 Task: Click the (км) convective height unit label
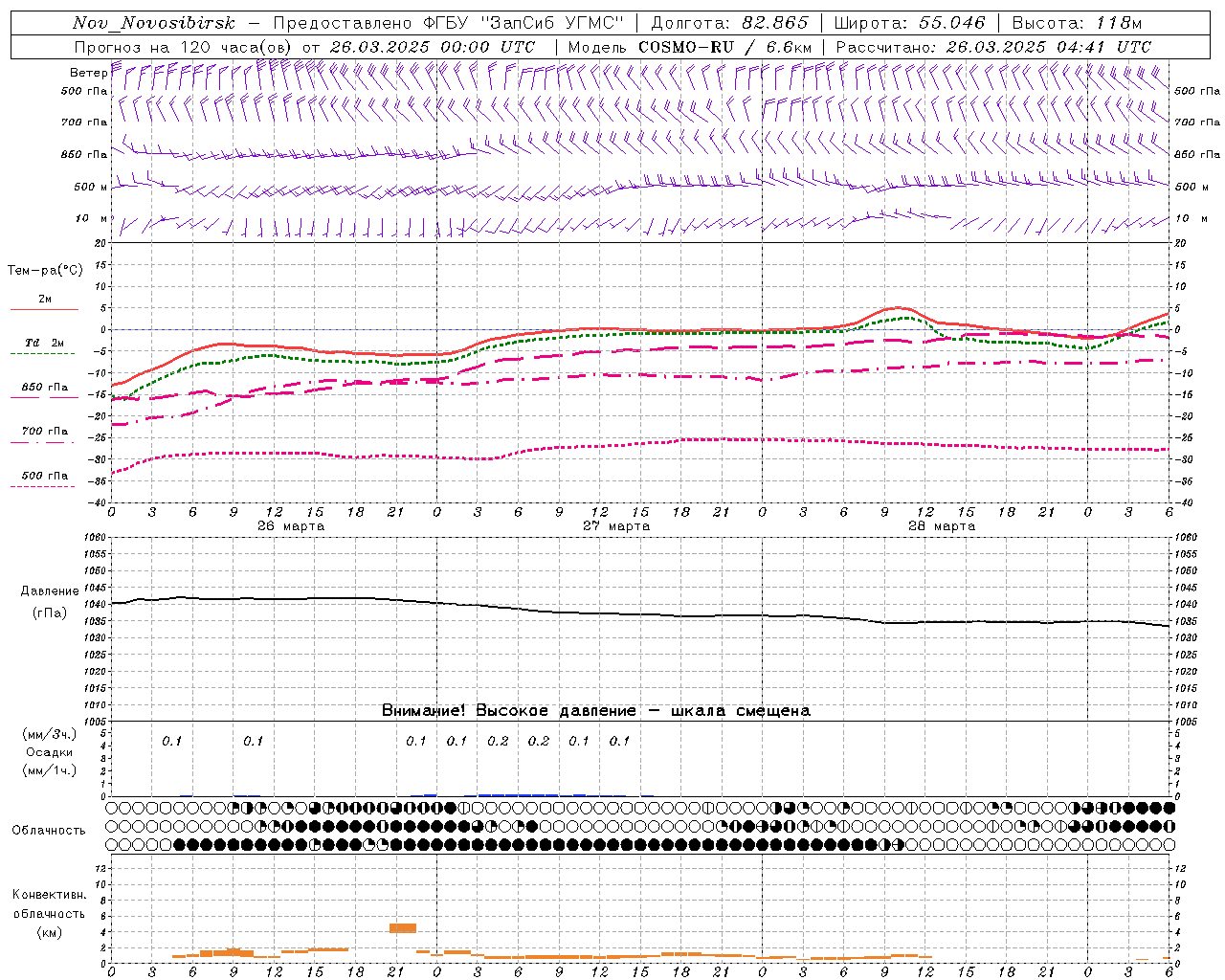50,932
